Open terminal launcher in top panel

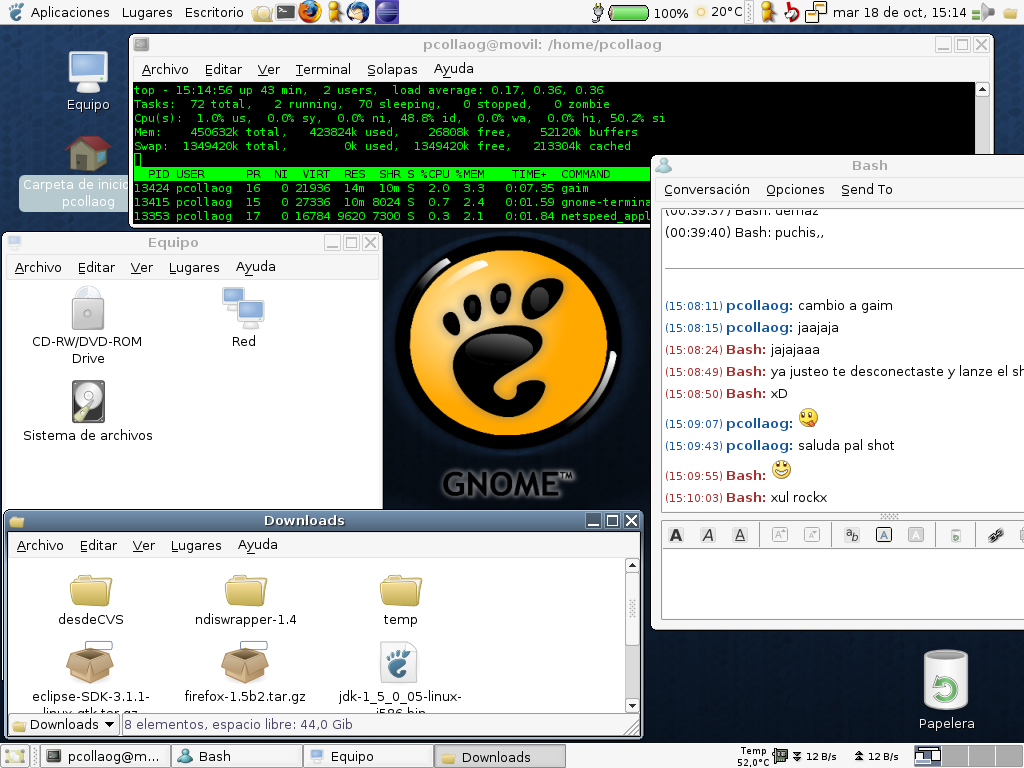[x=286, y=12]
